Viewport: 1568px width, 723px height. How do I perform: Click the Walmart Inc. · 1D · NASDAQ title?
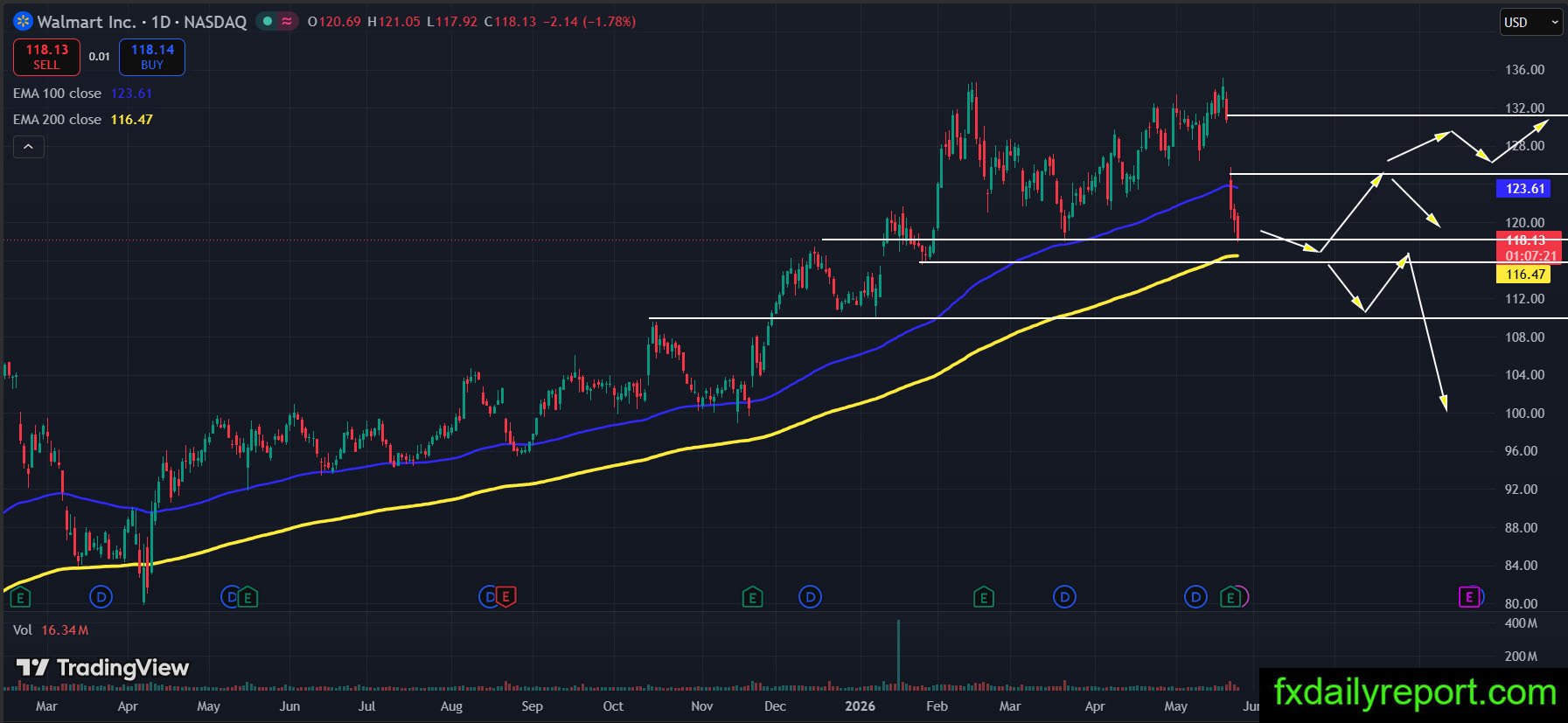tap(142, 22)
